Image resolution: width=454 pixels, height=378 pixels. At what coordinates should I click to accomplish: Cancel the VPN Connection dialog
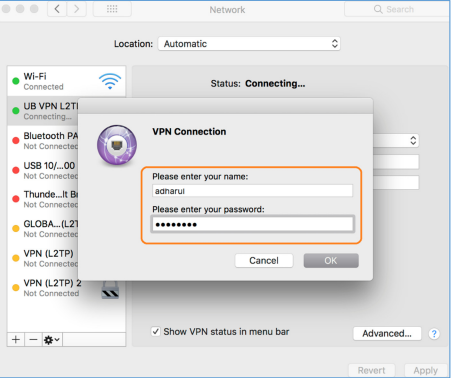(264, 261)
